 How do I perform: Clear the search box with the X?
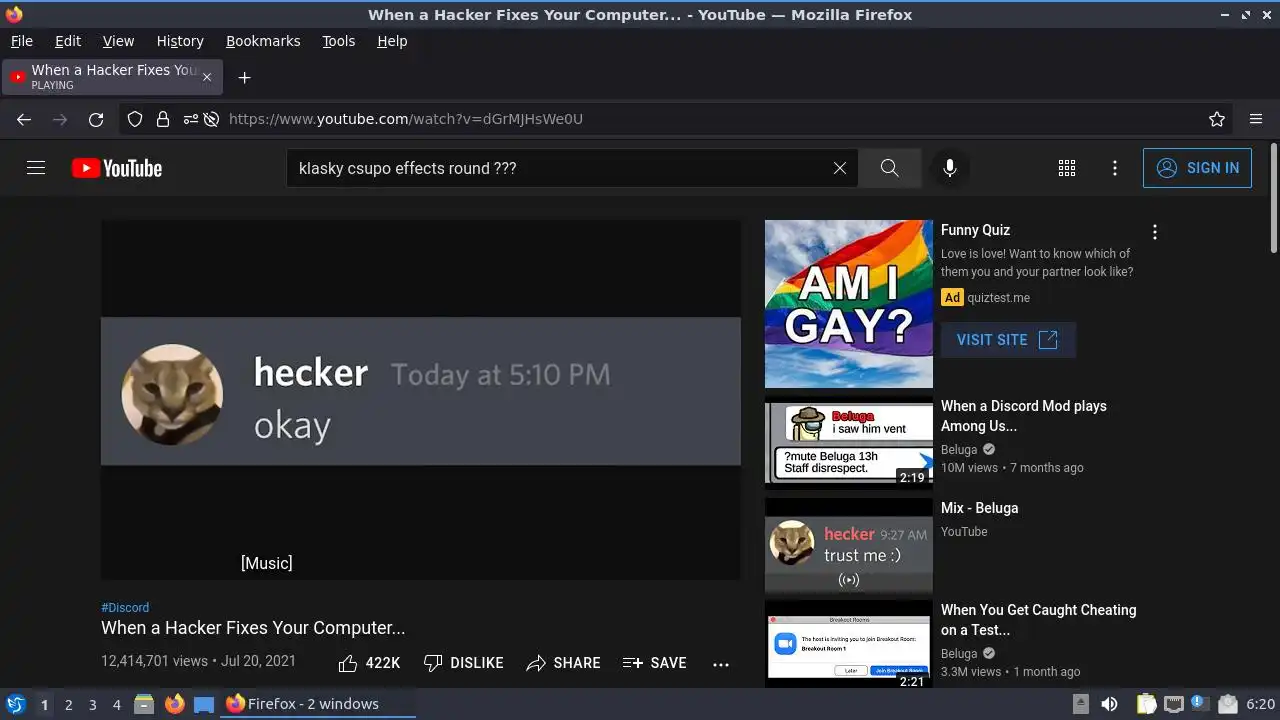pos(840,168)
